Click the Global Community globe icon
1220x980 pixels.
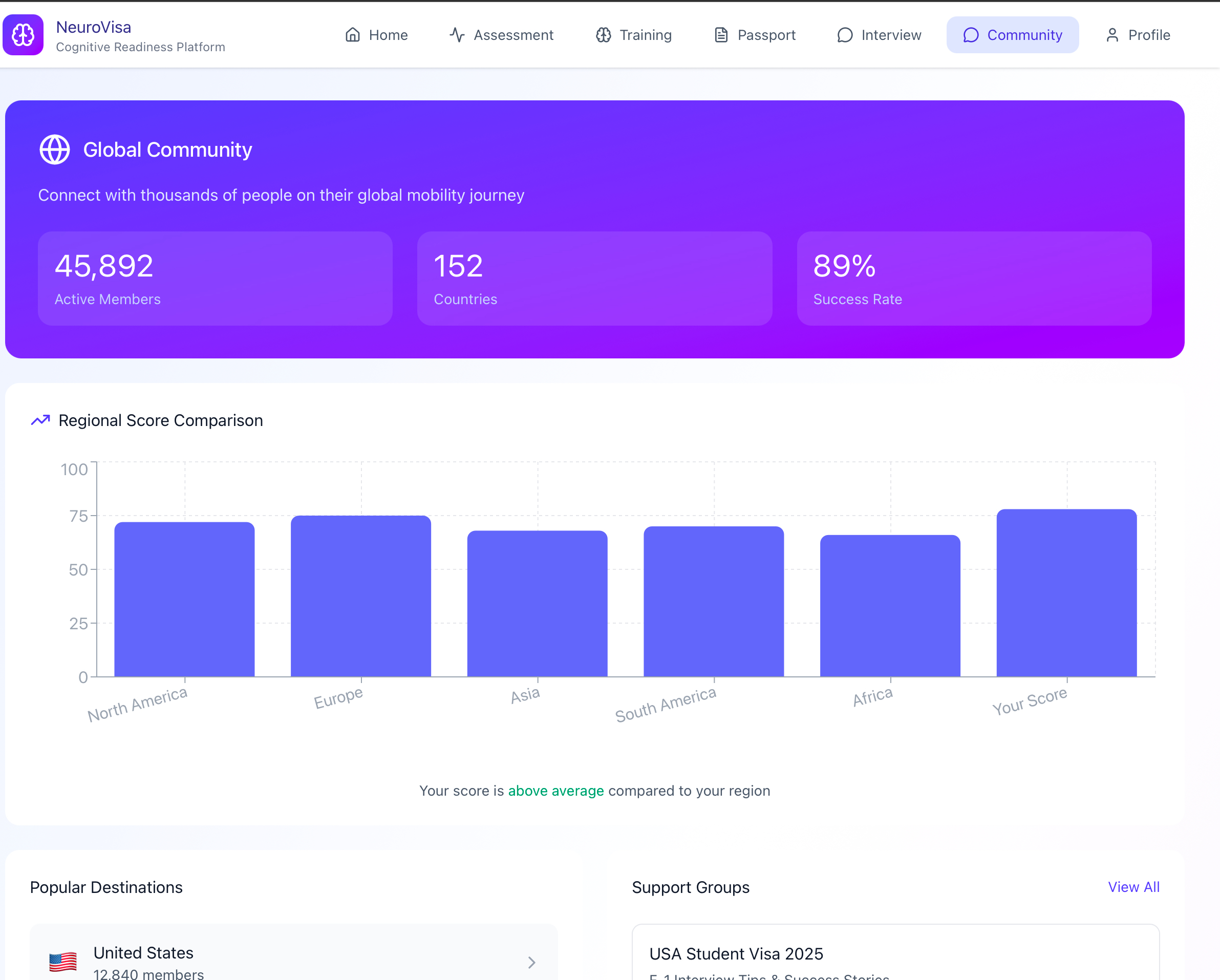click(x=55, y=150)
